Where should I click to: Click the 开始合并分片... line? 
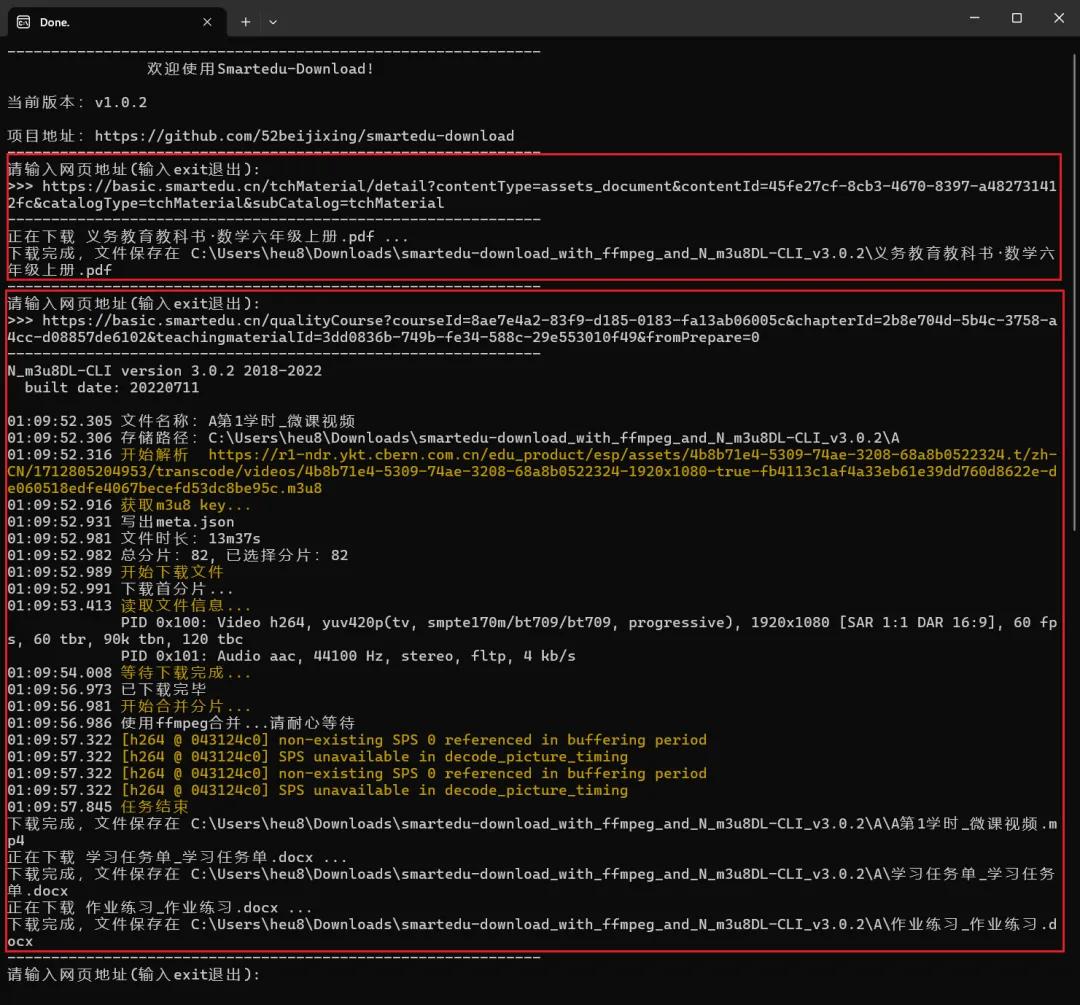tap(129, 707)
